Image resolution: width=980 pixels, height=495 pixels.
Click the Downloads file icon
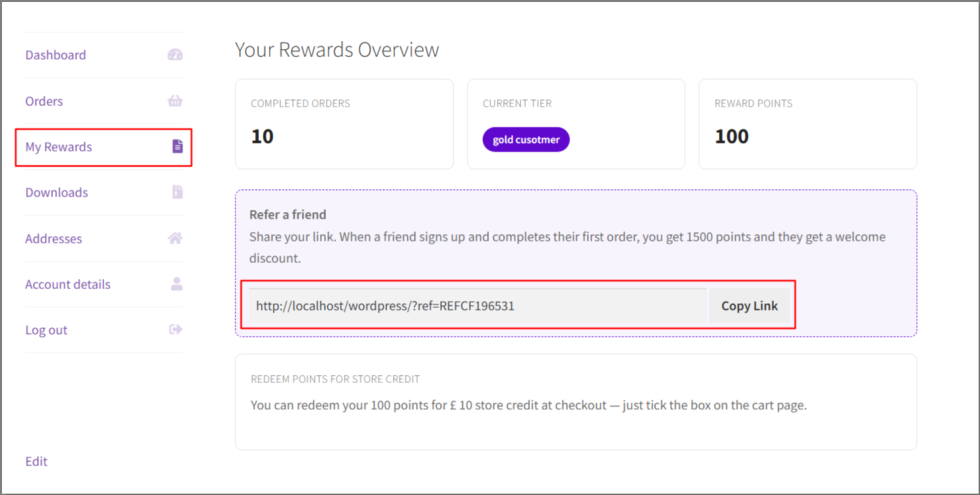tap(178, 192)
